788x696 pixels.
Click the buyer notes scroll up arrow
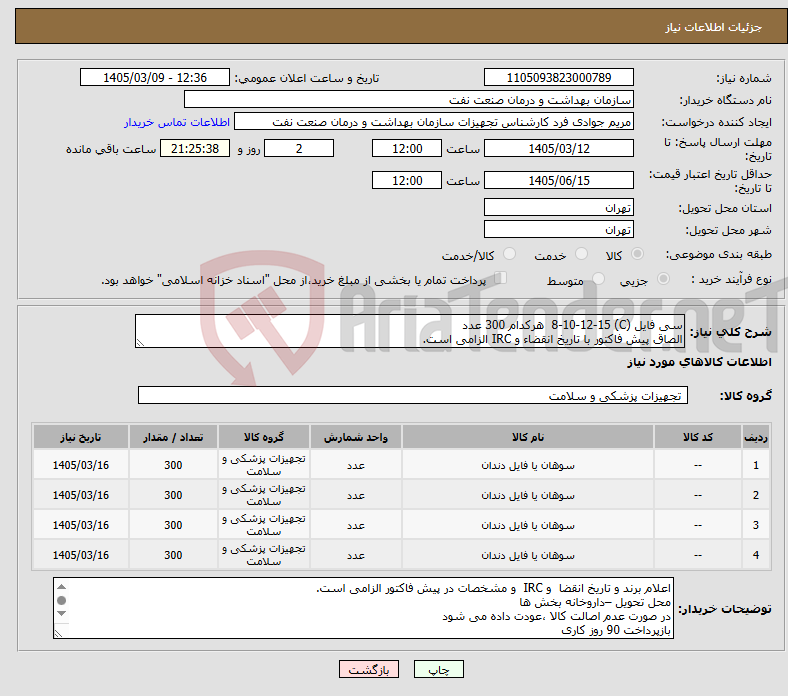(61, 586)
